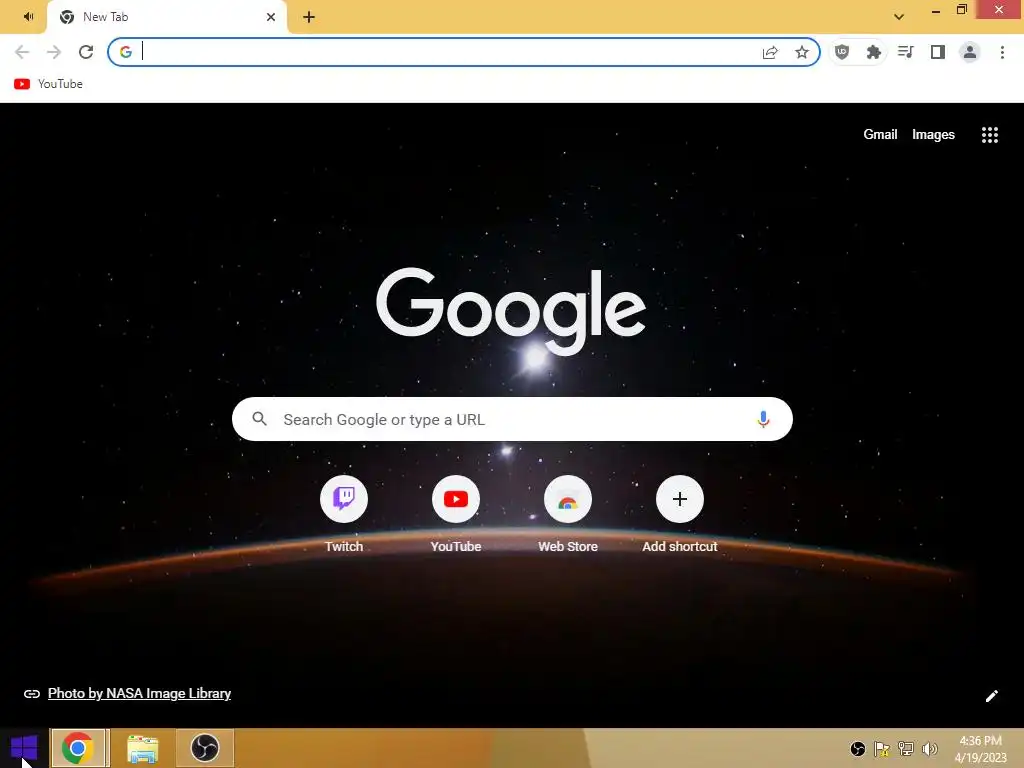Open OBS Studio from the taskbar
The width and height of the screenshot is (1024, 768).
click(x=205, y=748)
